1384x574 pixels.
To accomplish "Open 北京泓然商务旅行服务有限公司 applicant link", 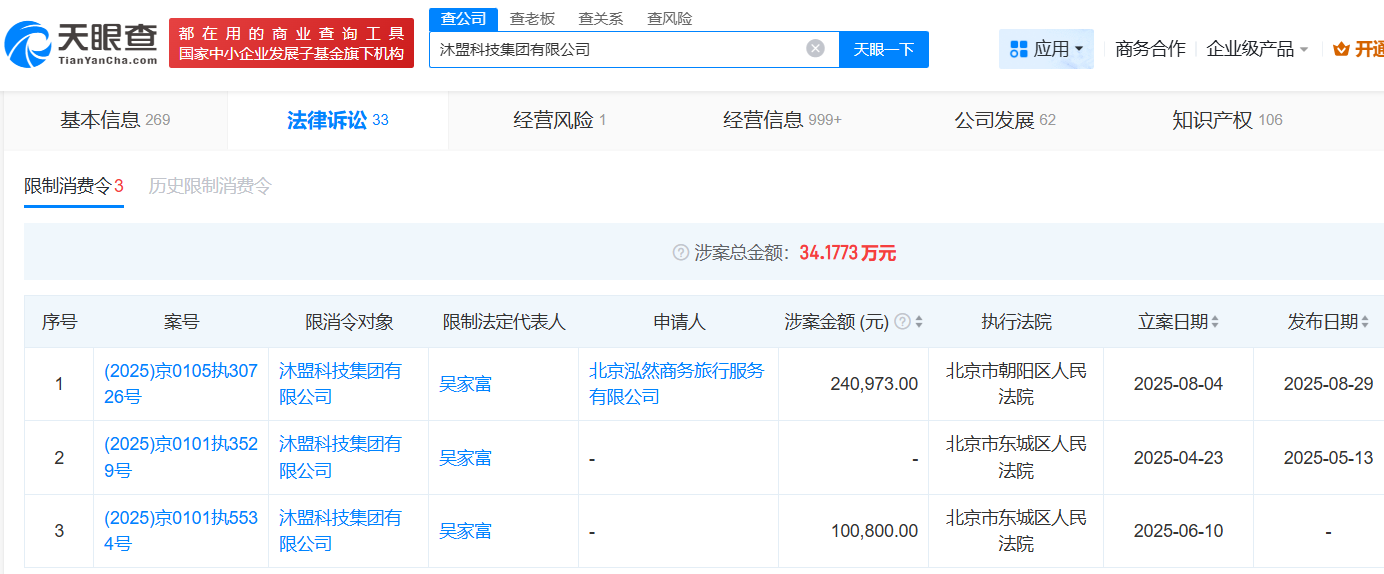I will pyautogui.click(x=676, y=383).
